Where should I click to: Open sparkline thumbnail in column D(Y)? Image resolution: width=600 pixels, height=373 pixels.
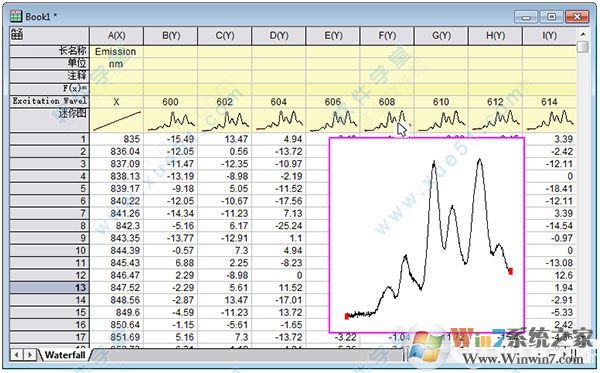279,121
